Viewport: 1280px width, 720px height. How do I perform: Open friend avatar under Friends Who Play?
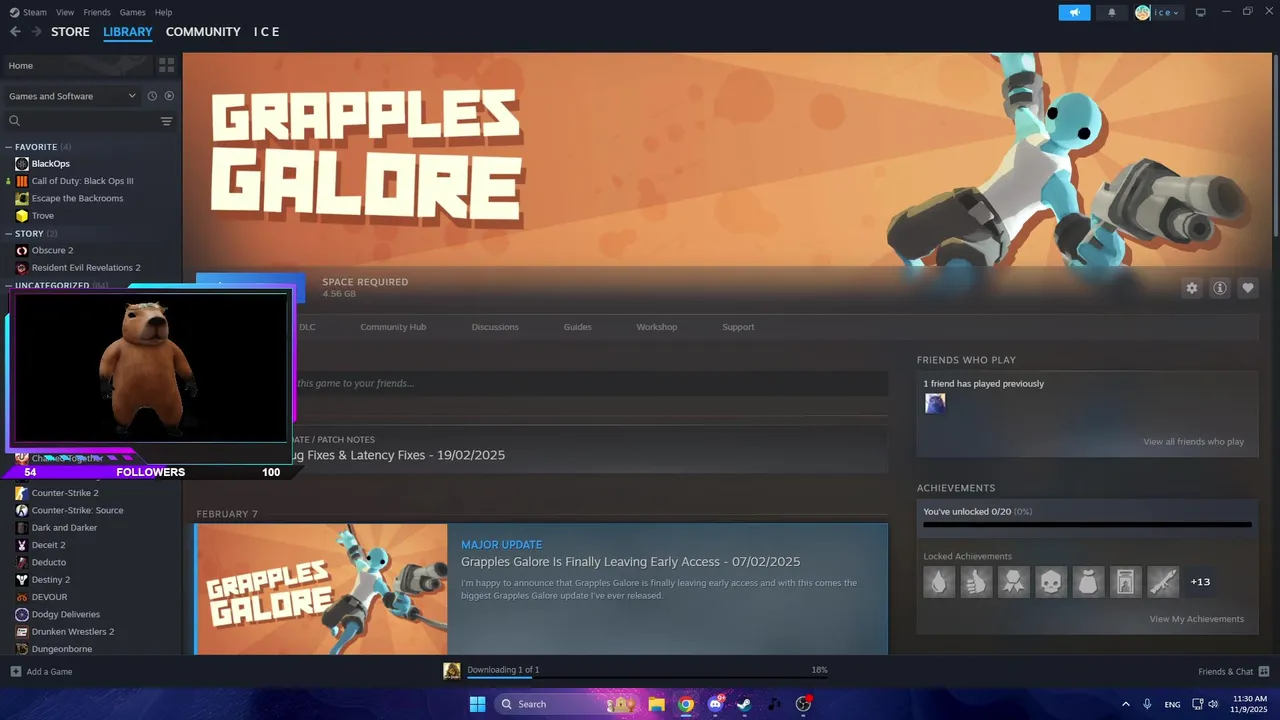point(935,403)
